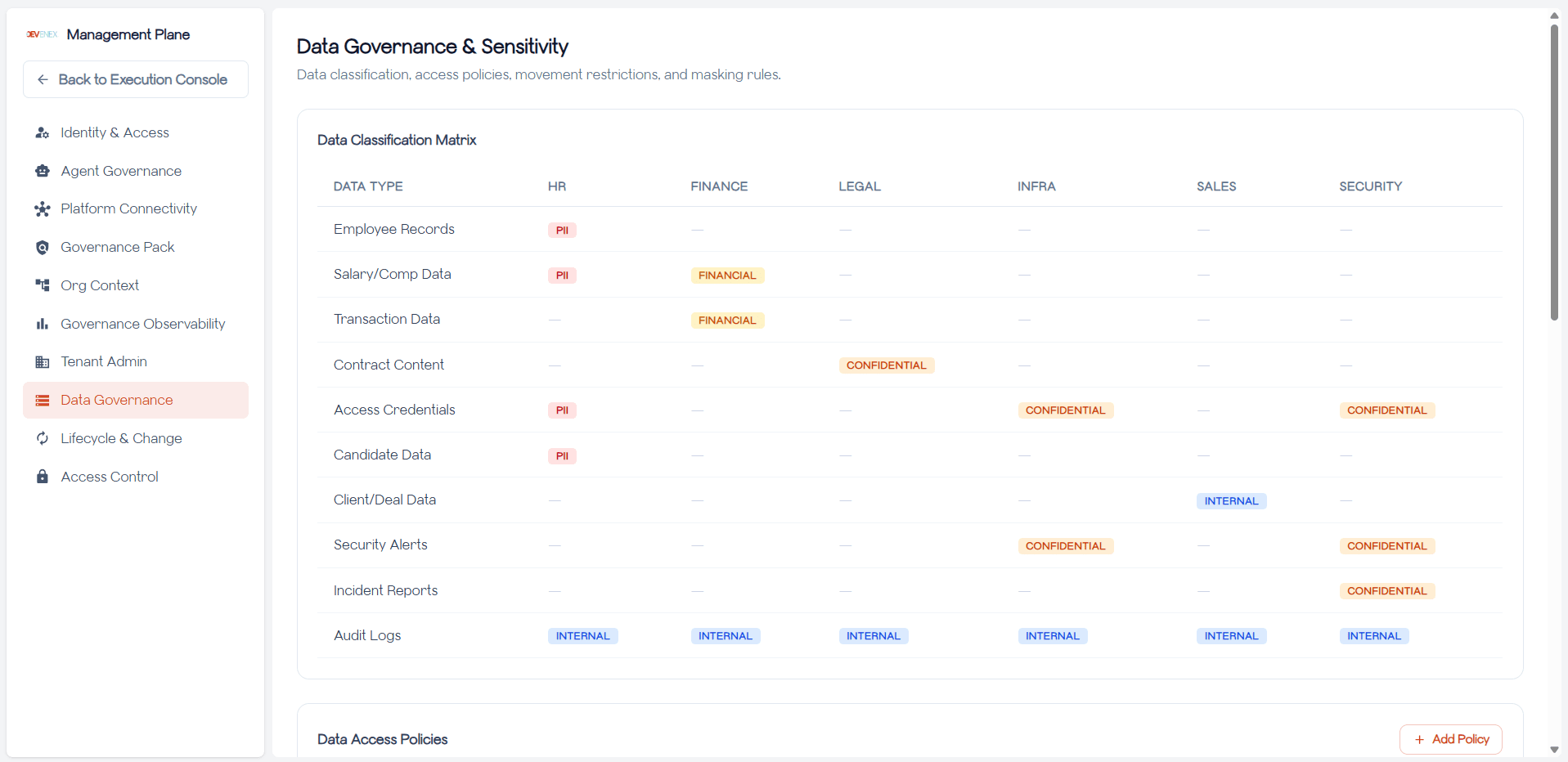Click the Governance Pack shield icon

click(43, 248)
